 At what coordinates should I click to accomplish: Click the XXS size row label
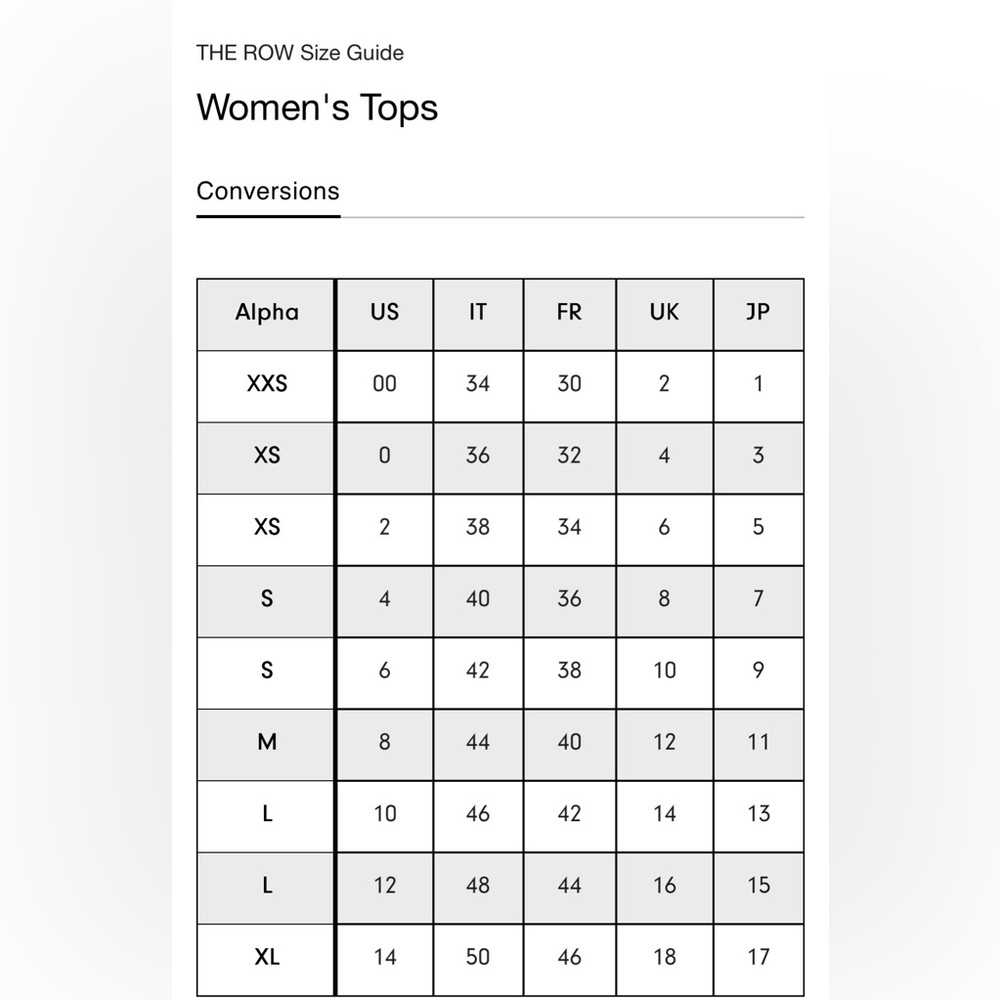pos(267,386)
